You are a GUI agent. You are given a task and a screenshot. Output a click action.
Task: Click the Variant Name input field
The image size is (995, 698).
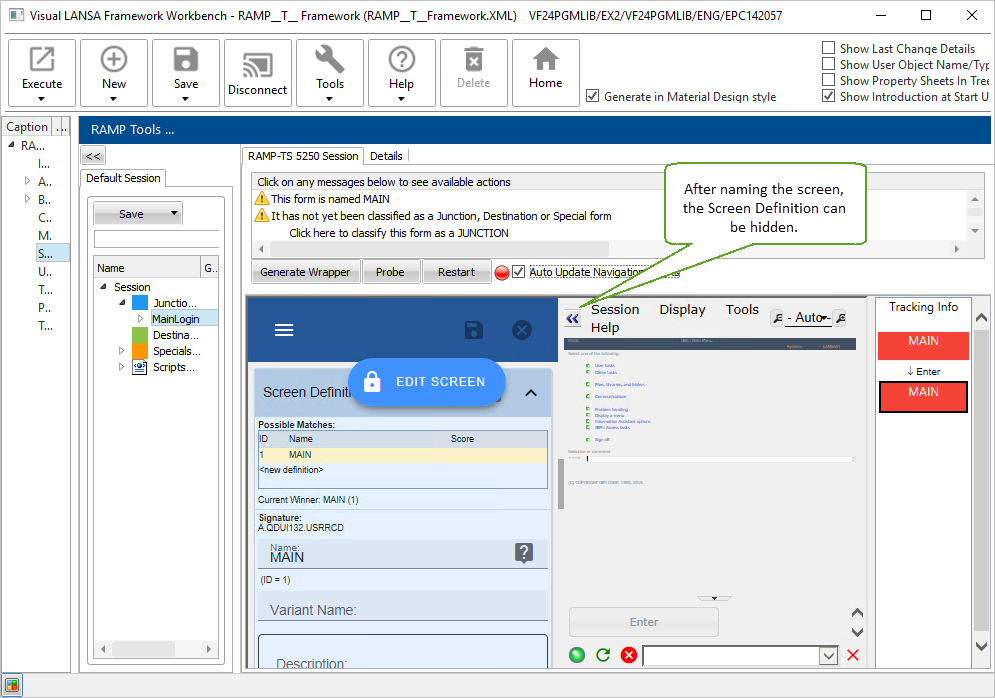coord(402,610)
